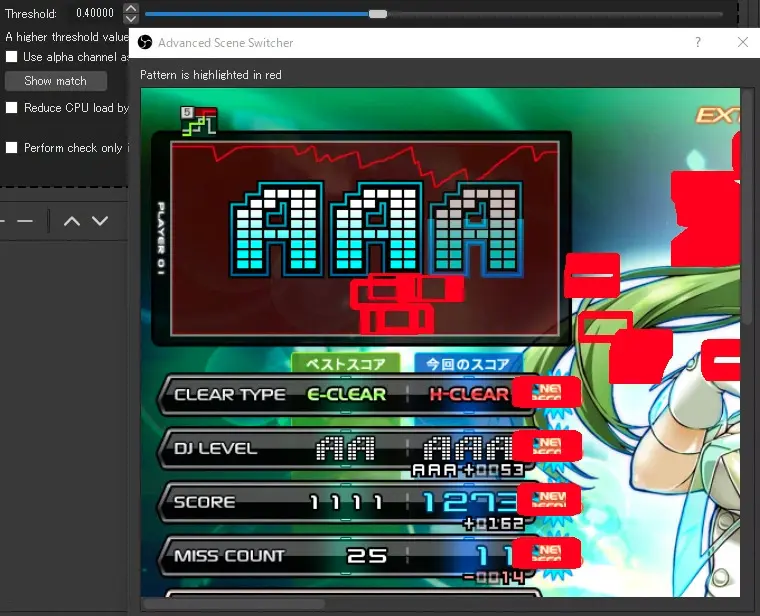760x616 pixels.
Task: Click the OBS logo in the dialog title bar
Action: [x=144, y=43]
